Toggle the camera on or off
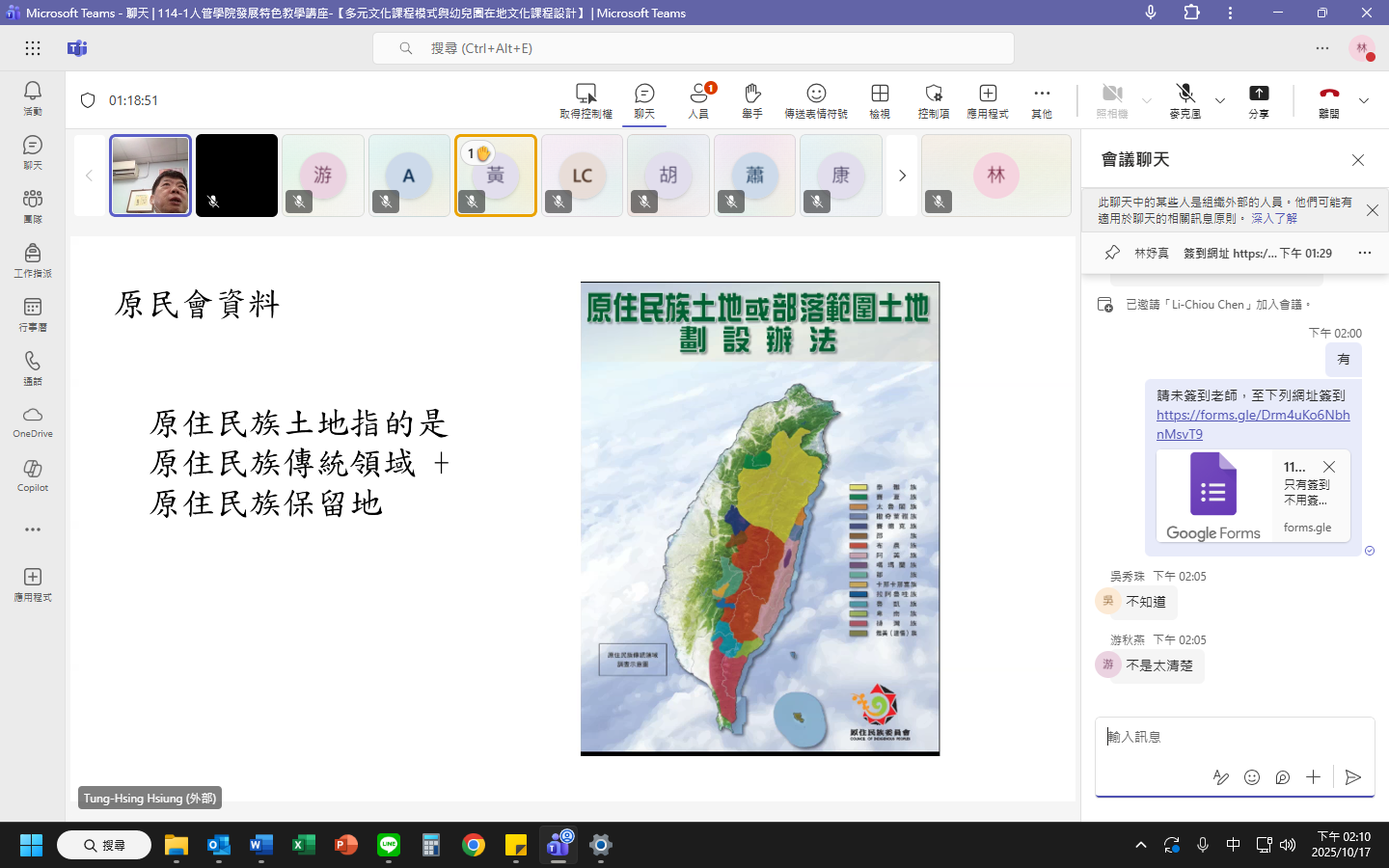The width and height of the screenshot is (1389, 868). (x=1112, y=99)
